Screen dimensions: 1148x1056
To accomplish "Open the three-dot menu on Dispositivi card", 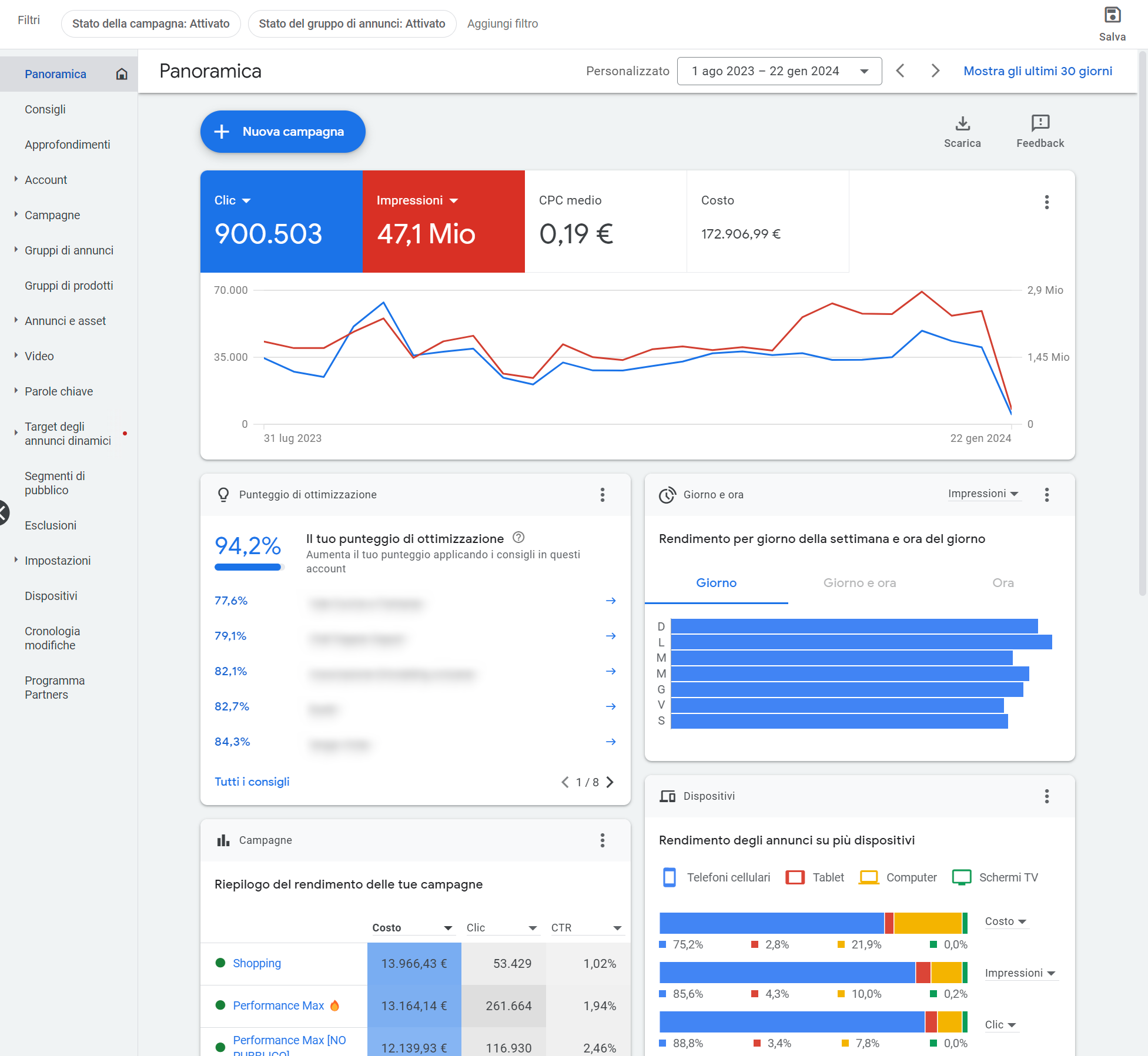I will point(1046,797).
